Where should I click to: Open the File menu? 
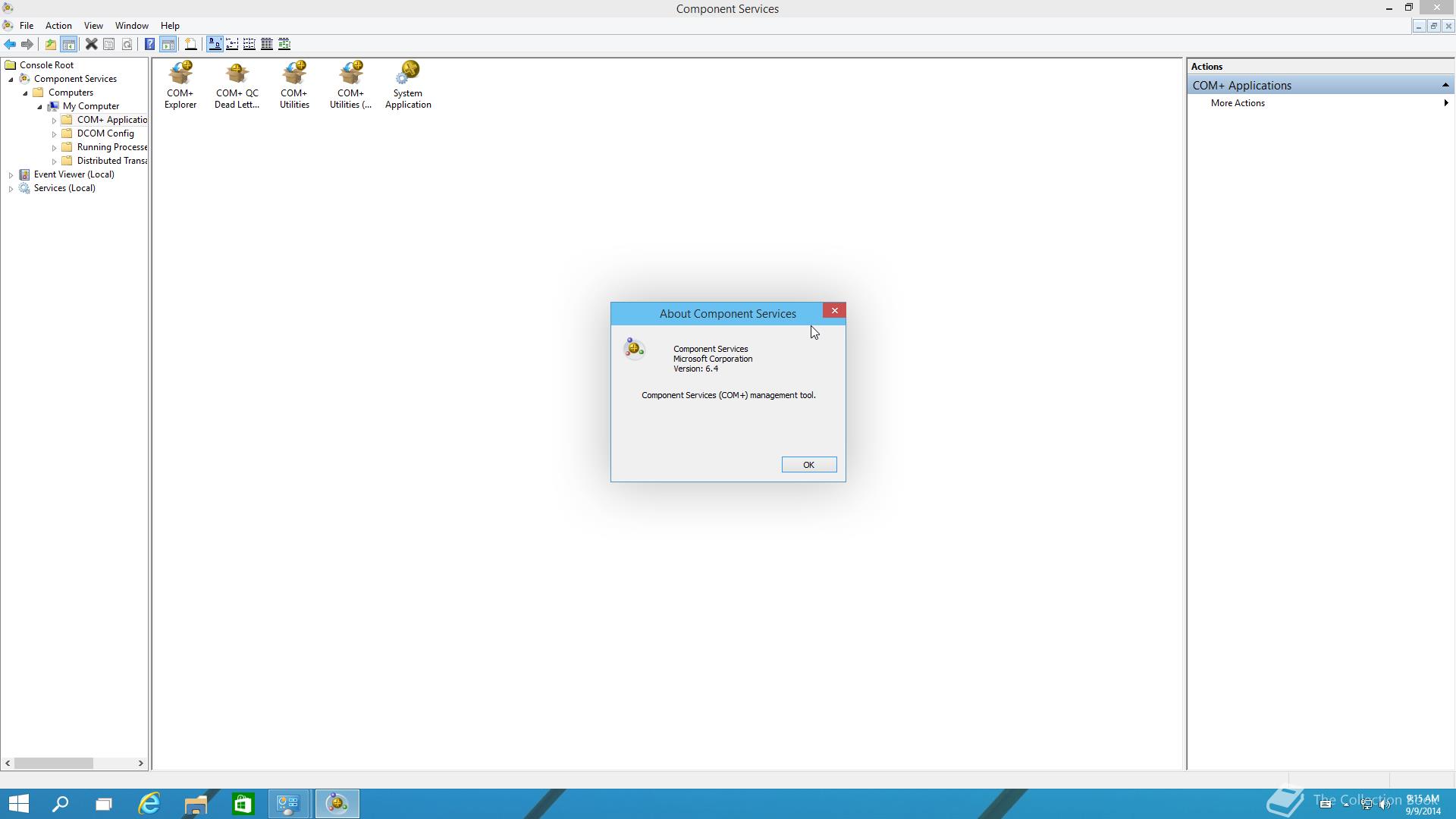pyautogui.click(x=27, y=26)
